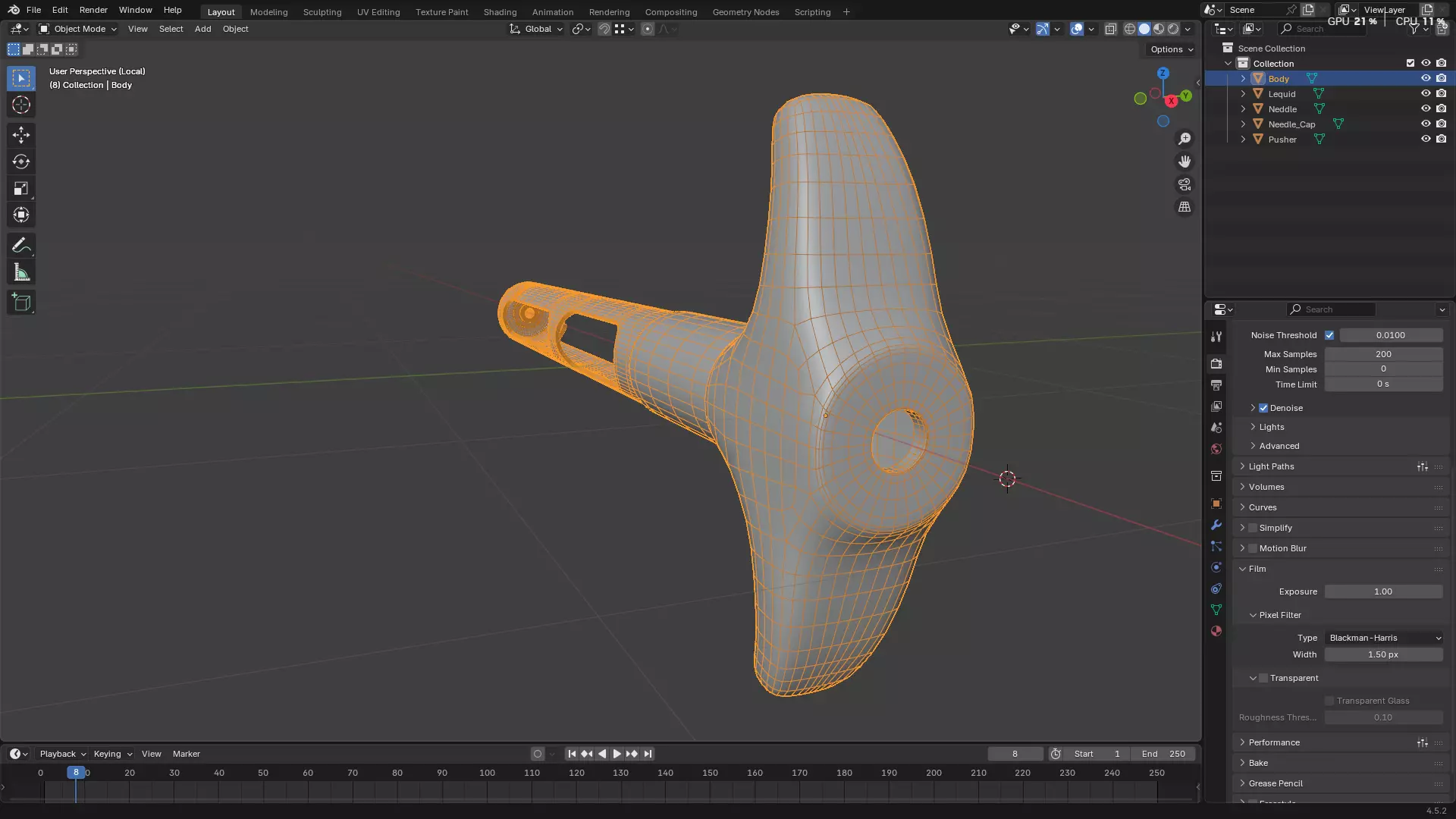Hide the Lequid object in viewport
Screen dimensions: 1456x819
coord(1426,94)
